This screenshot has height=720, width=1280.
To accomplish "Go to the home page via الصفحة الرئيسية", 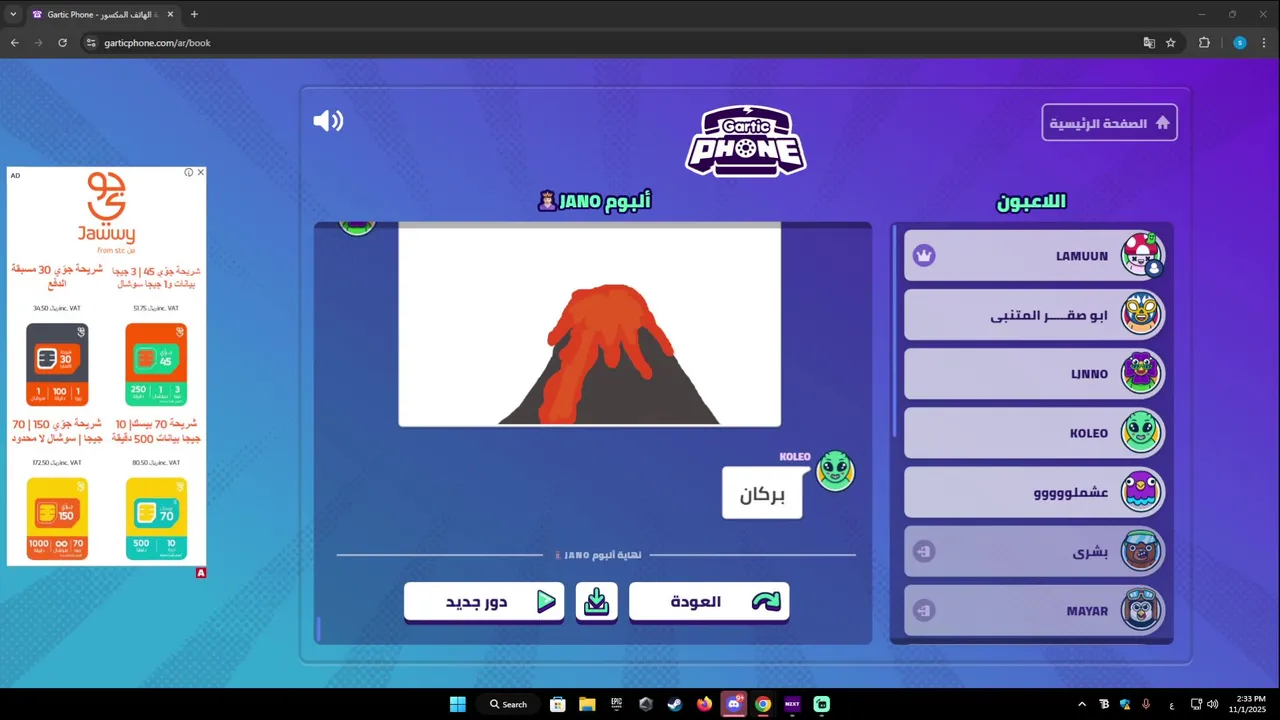I will (1109, 123).
